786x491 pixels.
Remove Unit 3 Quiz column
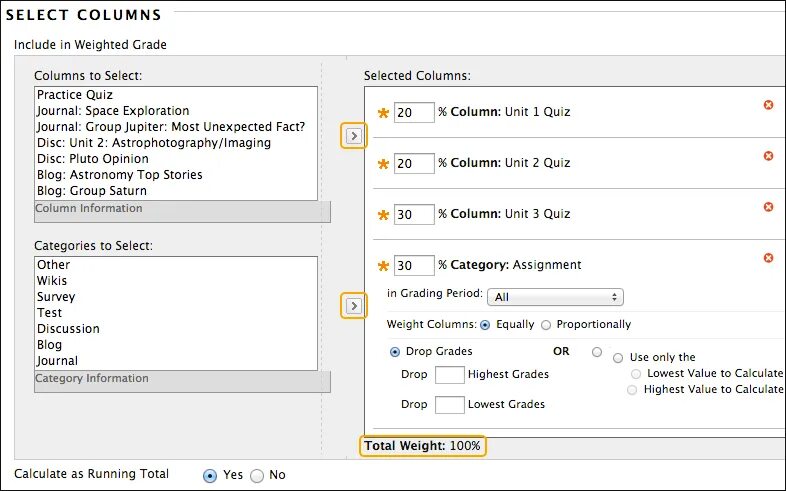click(768, 207)
